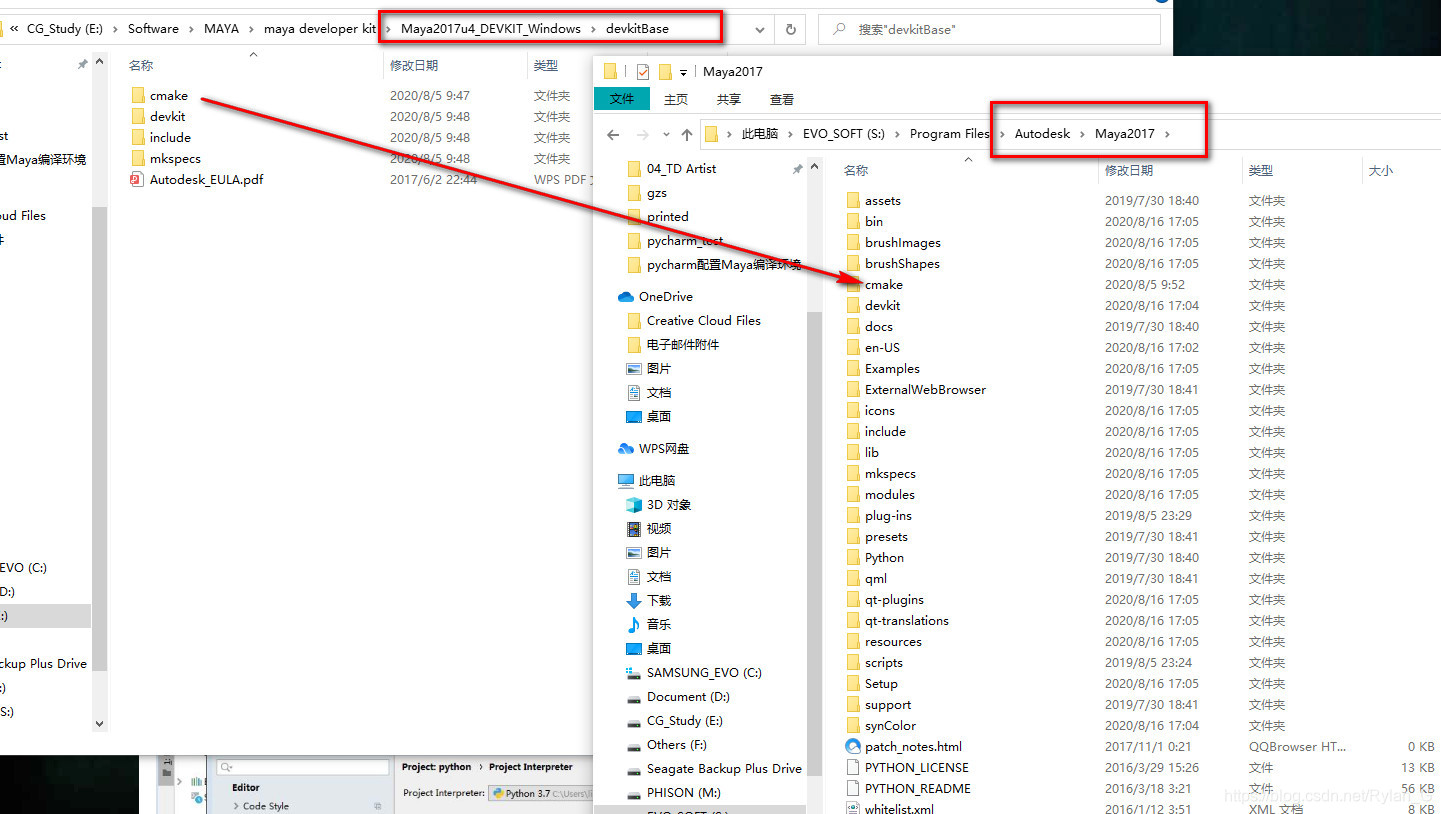
Task: Click the Autodesk_EULA.pdf file icon
Action: tap(138, 180)
